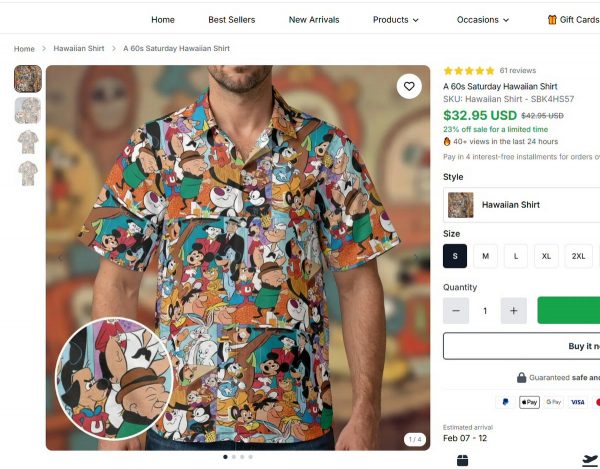600x469 pixels.
Task: Click the Hawaiian Shirt breadcrumb link
Action: tap(79, 48)
